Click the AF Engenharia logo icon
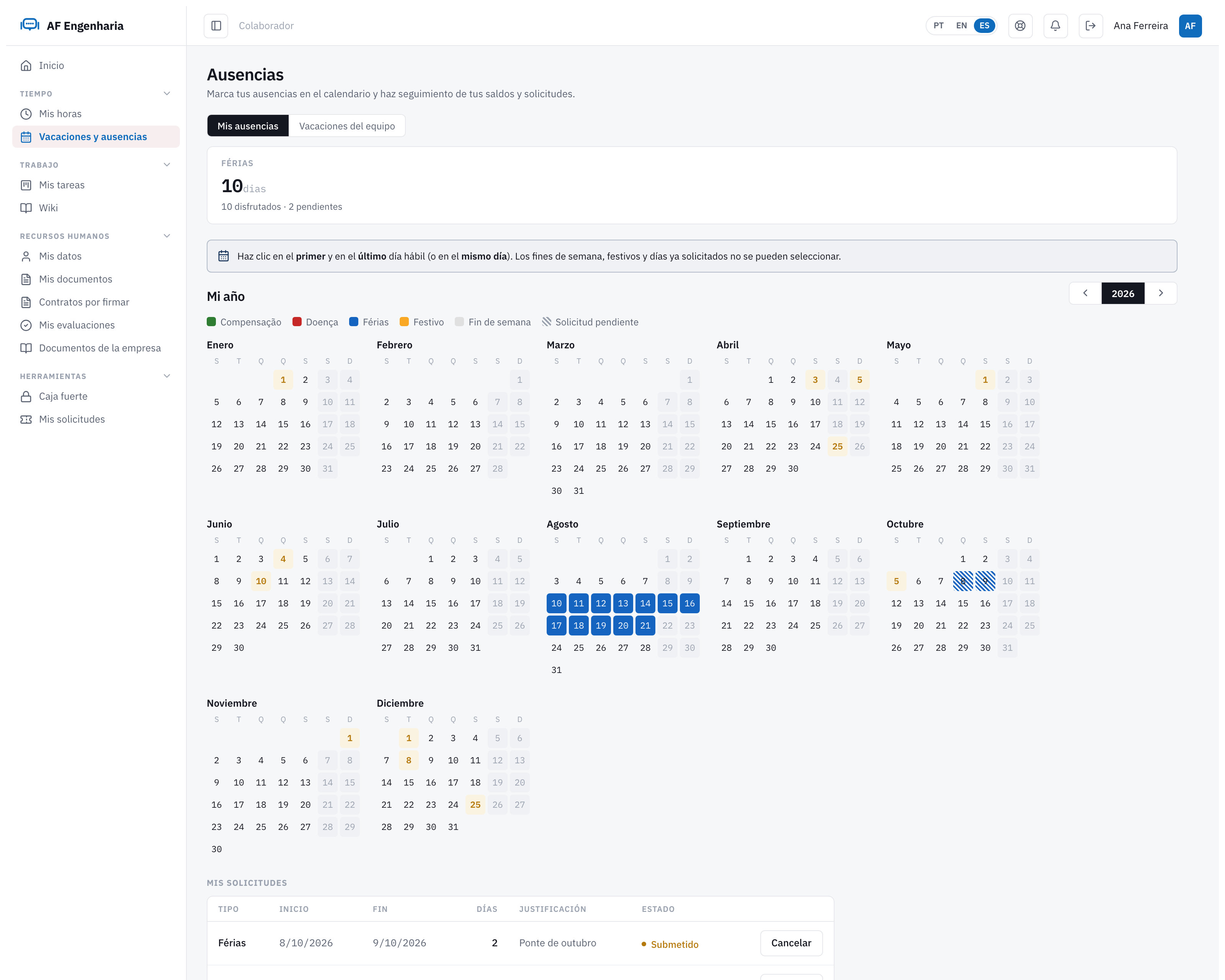The width and height of the screenshot is (1225, 980). (29, 25)
